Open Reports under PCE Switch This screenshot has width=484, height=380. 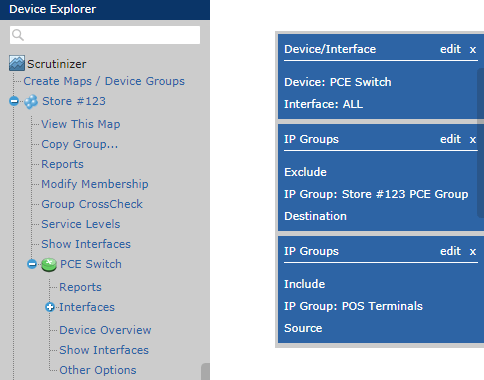(x=80, y=287)
